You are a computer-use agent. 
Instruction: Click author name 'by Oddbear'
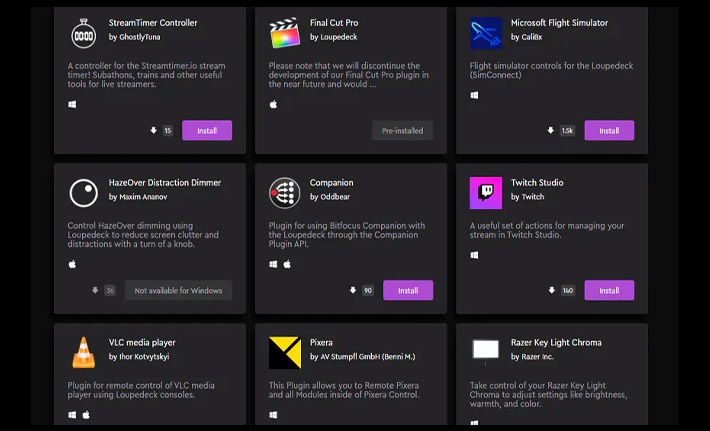tap(330, 197)
